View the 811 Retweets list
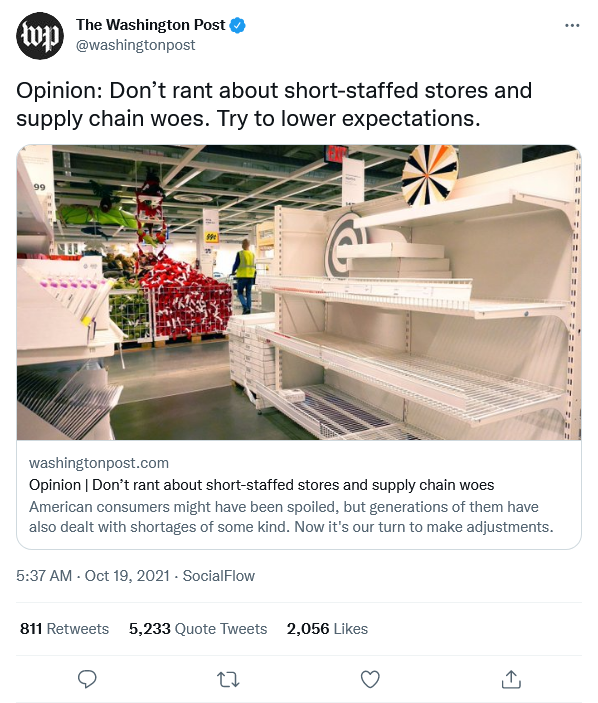The height and width of the screenshot is (703, 598). [x=64, y=629]
